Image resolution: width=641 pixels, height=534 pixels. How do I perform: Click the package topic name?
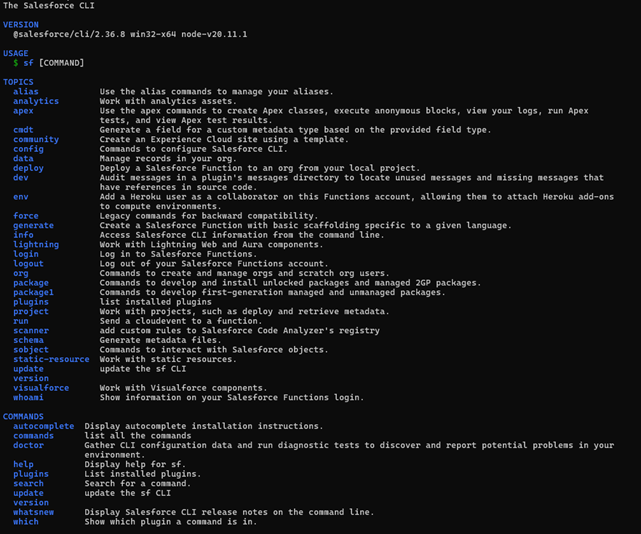(x=31, y=283)
